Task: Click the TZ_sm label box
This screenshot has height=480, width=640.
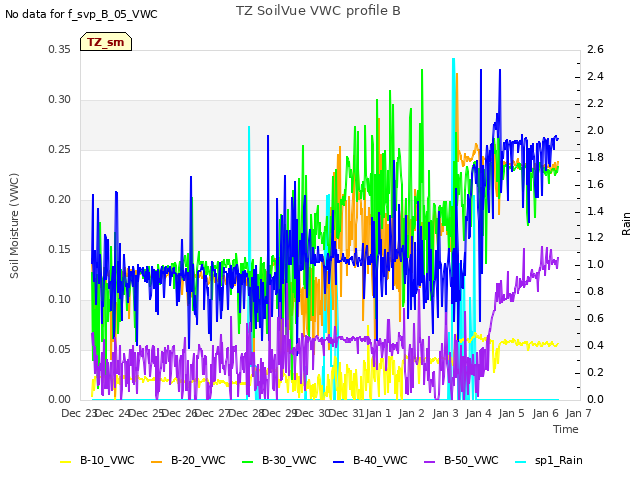Action: pyautogui.click(x=106, y=42)
